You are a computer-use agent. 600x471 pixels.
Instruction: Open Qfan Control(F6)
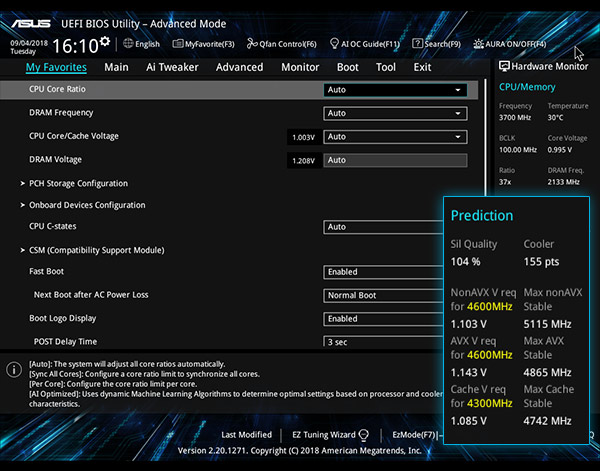[281, 44]
